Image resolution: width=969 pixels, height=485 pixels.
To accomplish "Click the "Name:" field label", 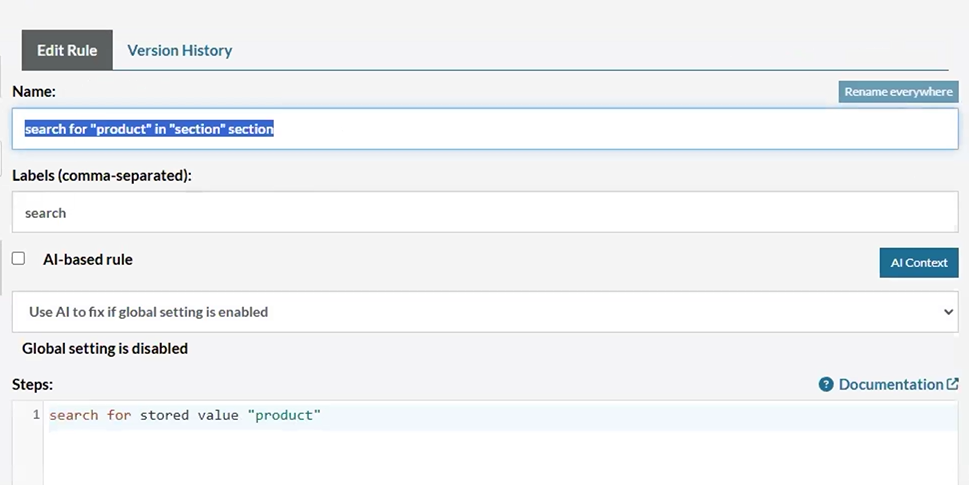I will tap(34, 91).
